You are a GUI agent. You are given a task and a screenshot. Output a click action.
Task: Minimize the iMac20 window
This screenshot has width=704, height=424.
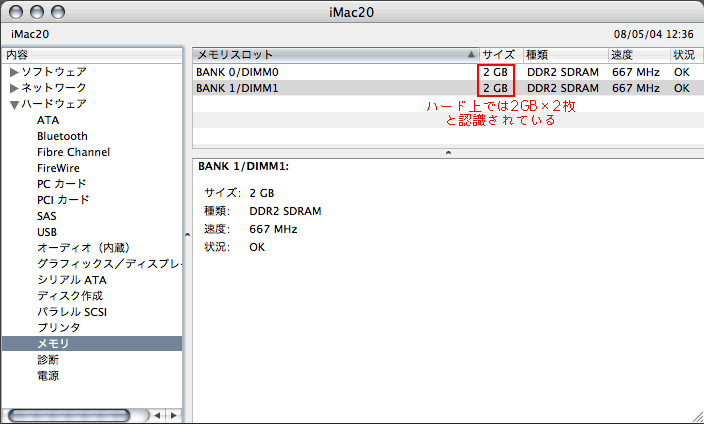pos(37,12)
